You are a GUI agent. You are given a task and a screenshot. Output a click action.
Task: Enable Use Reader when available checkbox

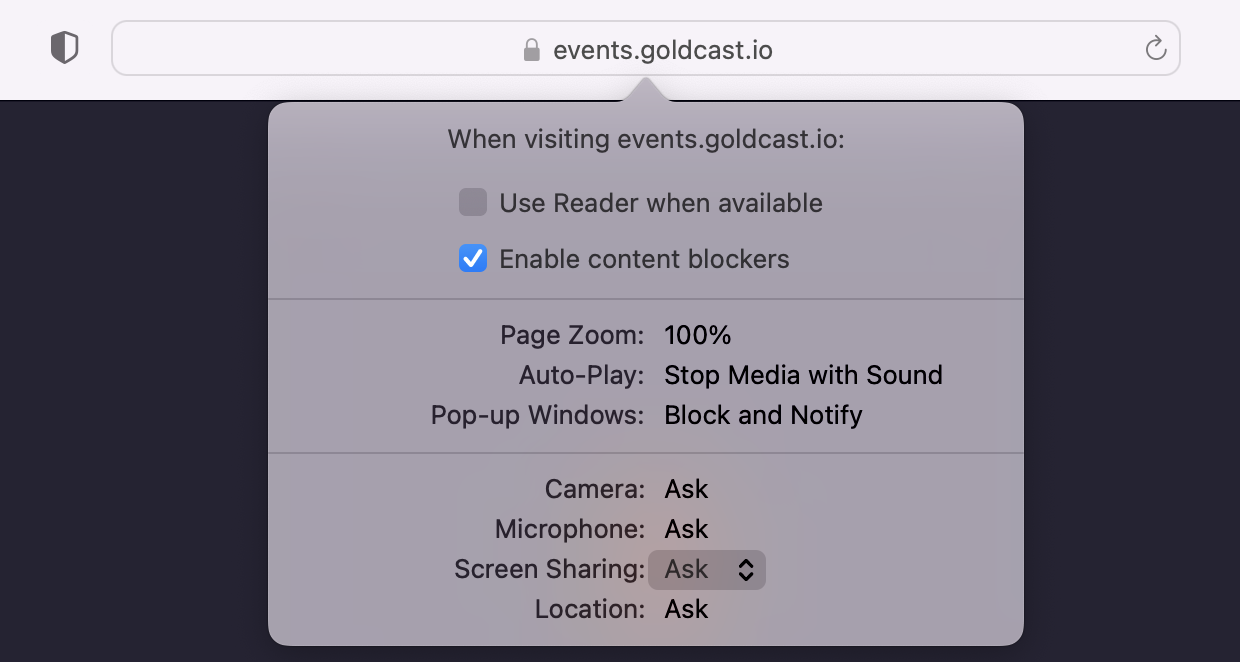[x=473, y=203]
